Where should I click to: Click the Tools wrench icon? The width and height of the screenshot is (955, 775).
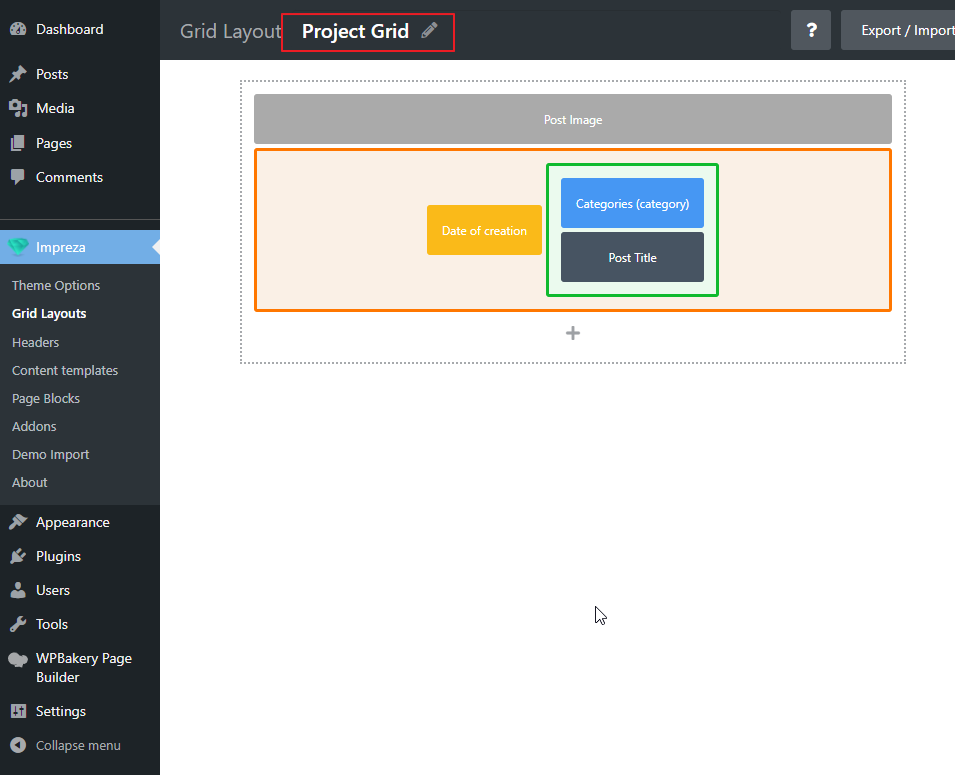pos(18,624)
